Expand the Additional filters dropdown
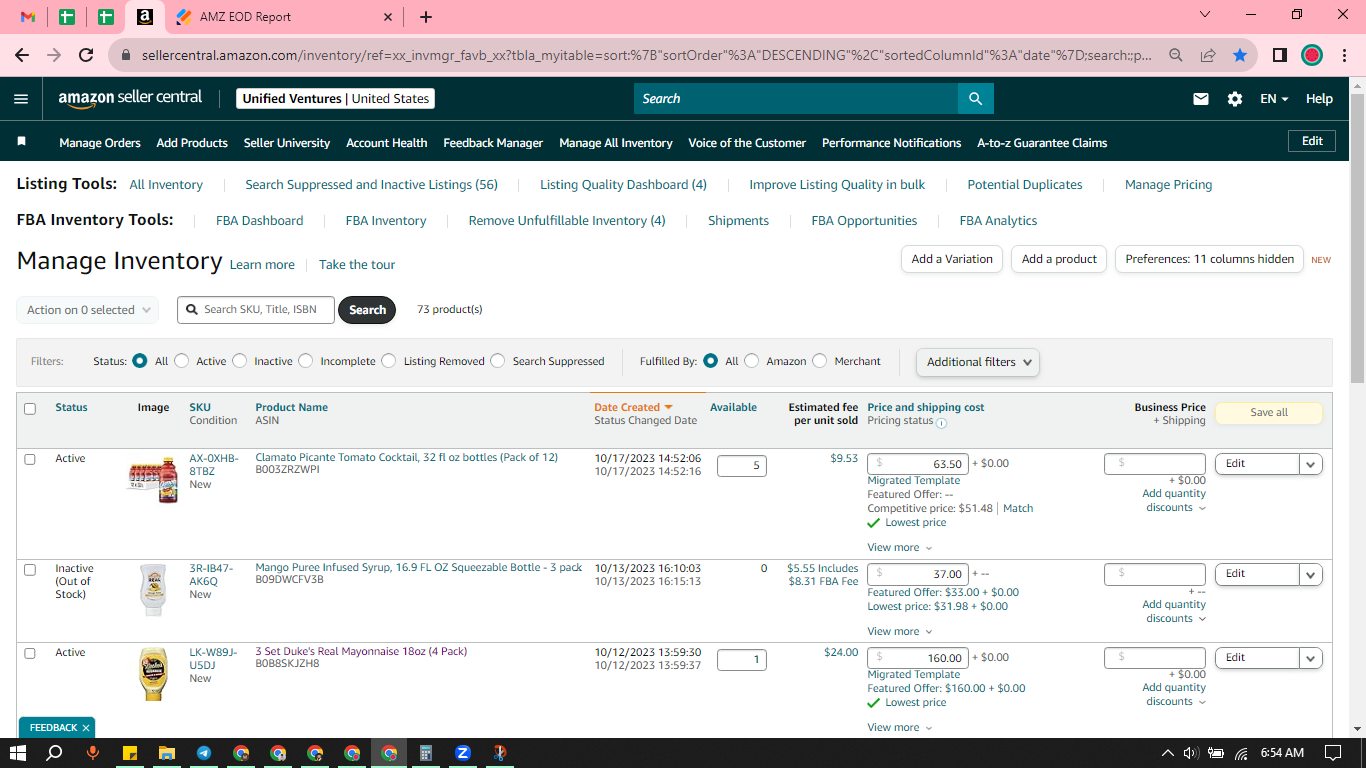The width and height of the screenshot is (1366, 768). pyautogui.click(x=978, y=362)
